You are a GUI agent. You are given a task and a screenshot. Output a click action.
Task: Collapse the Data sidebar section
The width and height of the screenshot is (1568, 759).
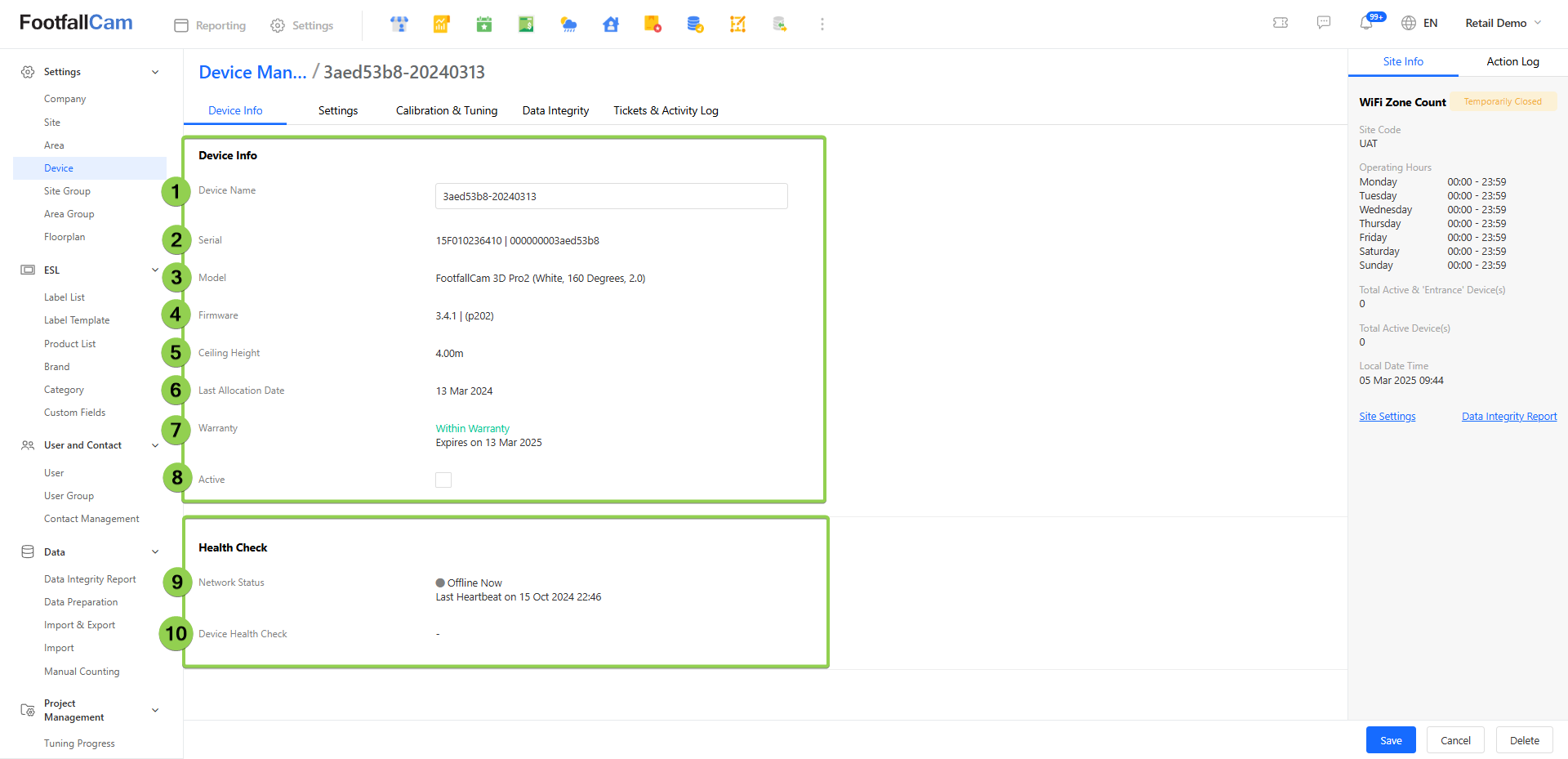pos(155,551)
